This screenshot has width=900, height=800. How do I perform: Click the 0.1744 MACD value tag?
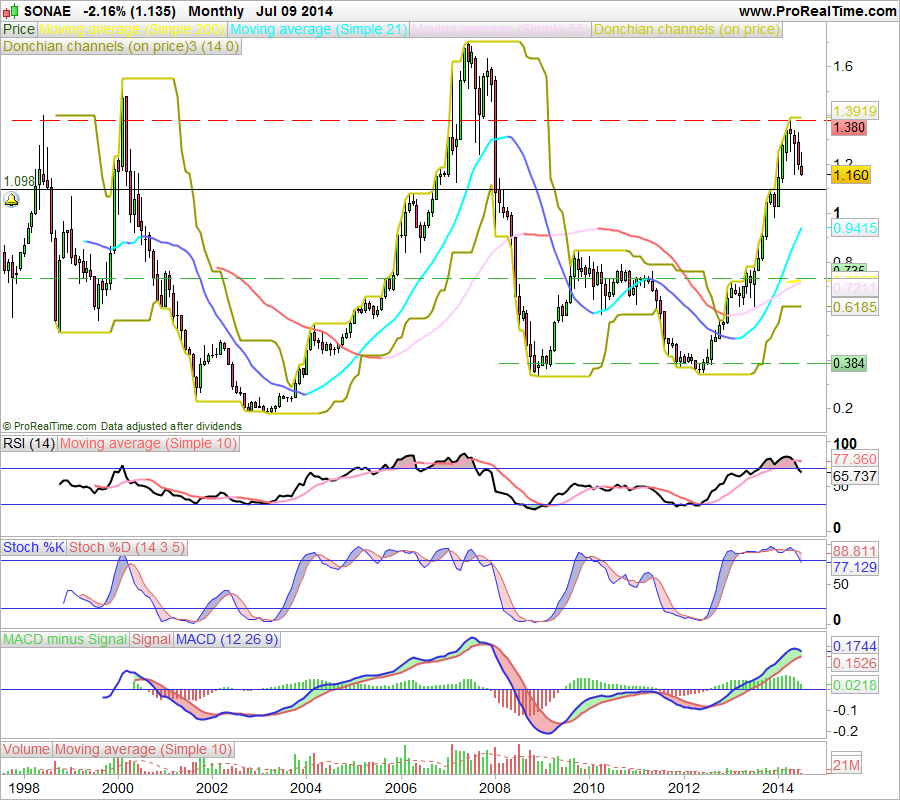coord(855,646)
